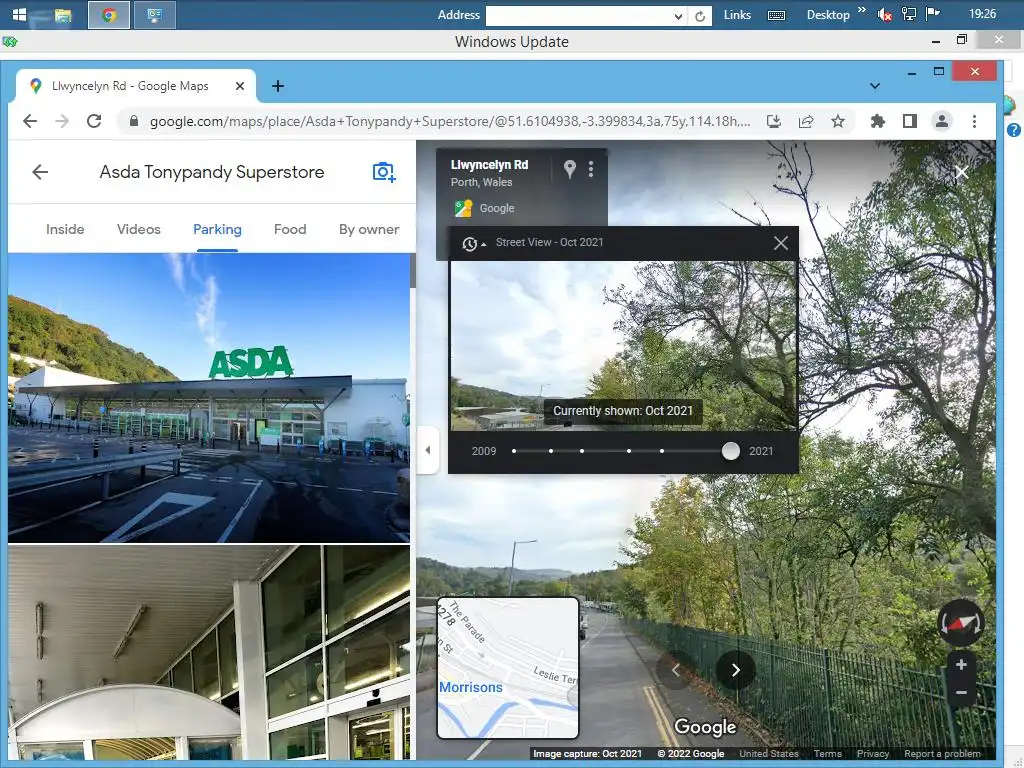Select the second timeline dot
This screenshot has width=1024, height=768.
click(551, 451)
